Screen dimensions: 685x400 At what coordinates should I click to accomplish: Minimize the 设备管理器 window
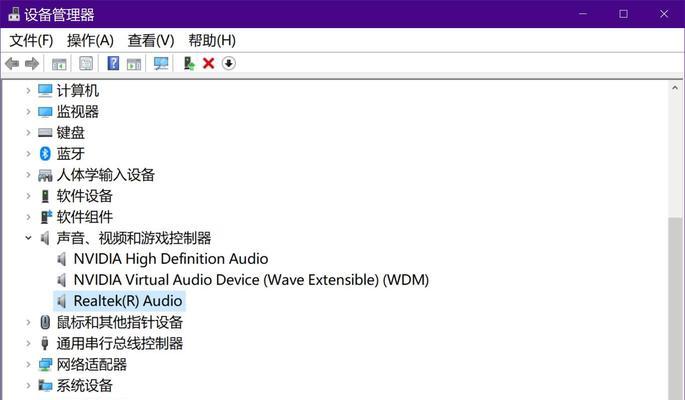click(x=583, y=14)
